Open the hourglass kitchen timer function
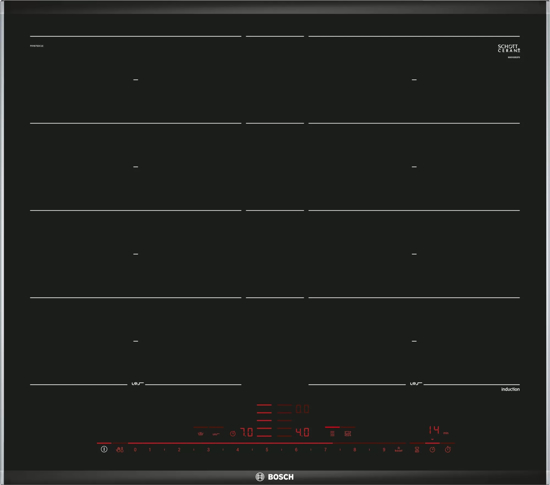This screenshot has width=550, height=485. click(417, 450)
